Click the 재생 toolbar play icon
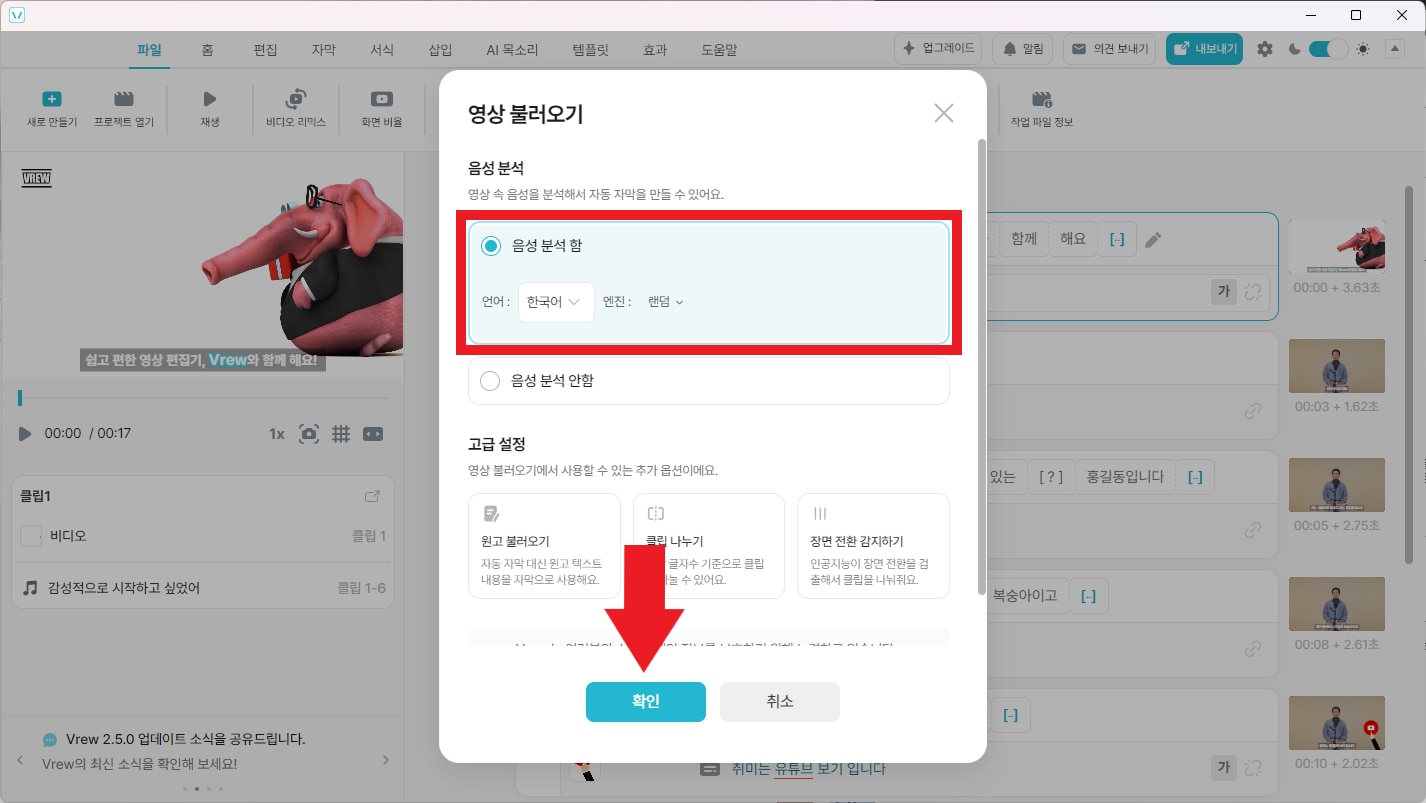The width and height of the screenshot is (1426, 803). coord(210,99)
